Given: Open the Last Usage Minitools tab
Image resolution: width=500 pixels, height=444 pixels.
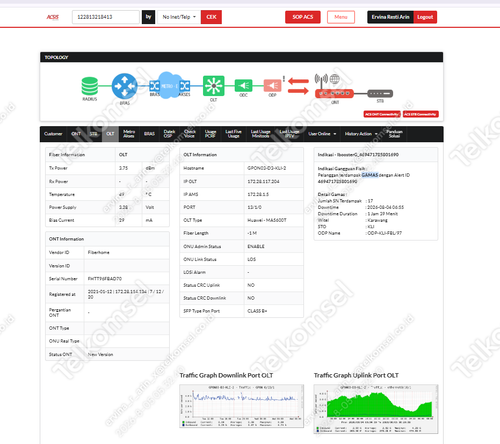Looking at the screenshot, I should pyautogui.click(x=261, y=134).
